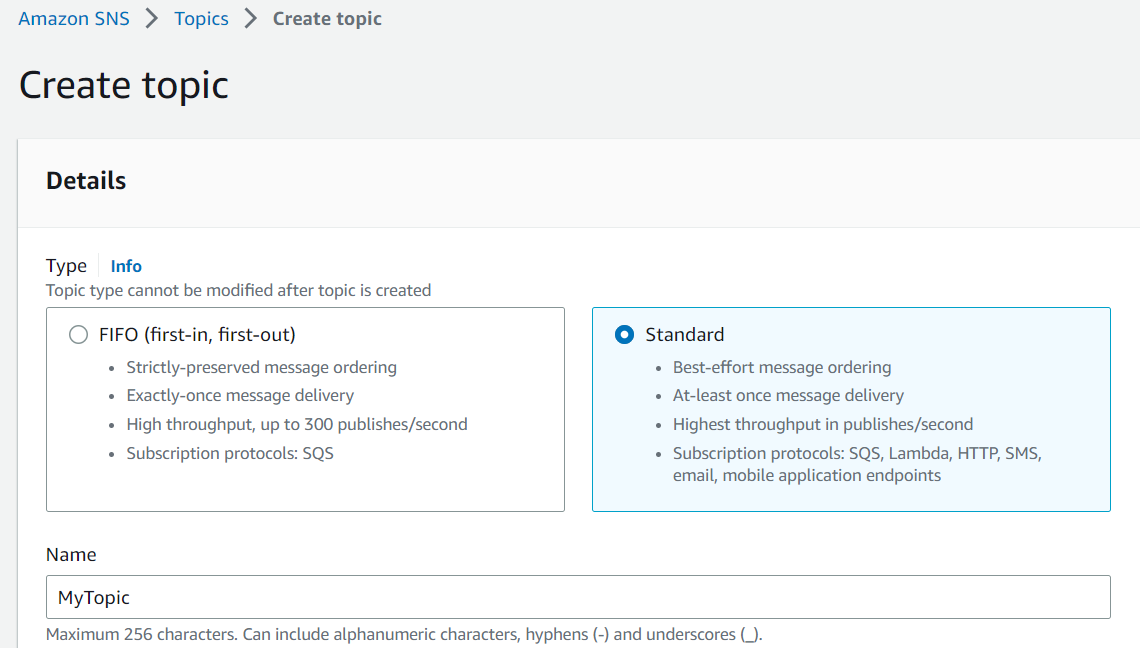Viewport: 1140px width, 648px height.
Task: Open the Info link next to Type
Action: click(126, 266)
